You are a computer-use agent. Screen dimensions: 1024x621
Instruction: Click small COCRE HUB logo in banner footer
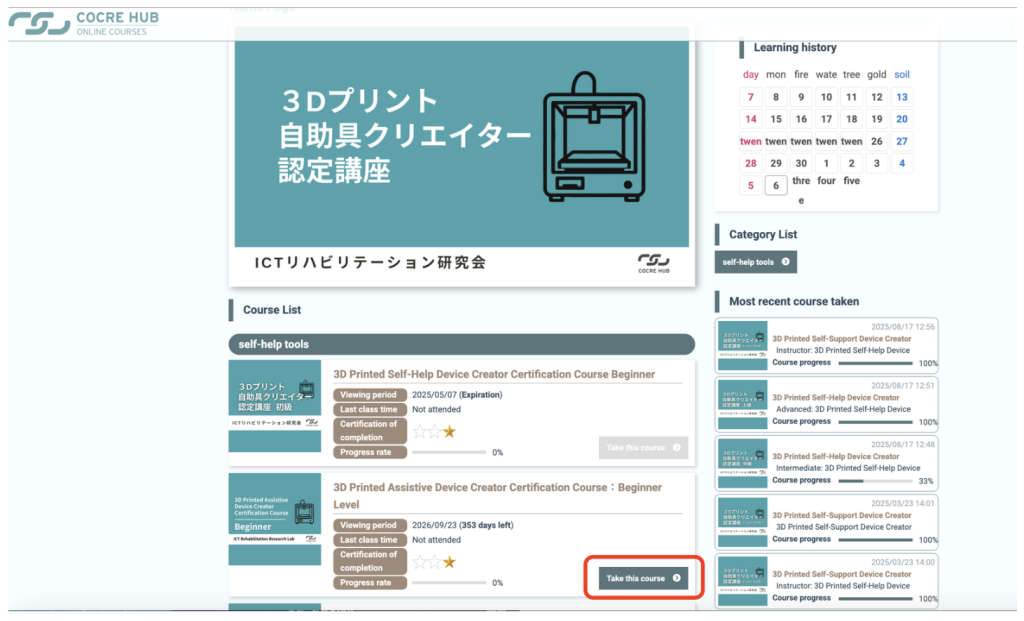coord(655,262)
